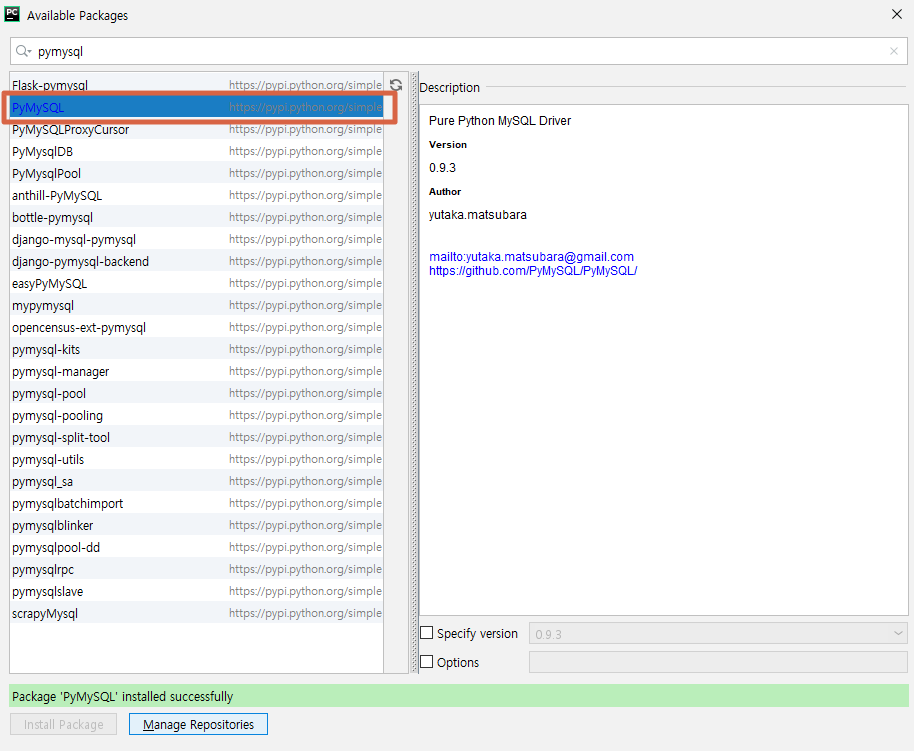Close the Available Packages dialog

pyautogui.click(x=897, y=14)
